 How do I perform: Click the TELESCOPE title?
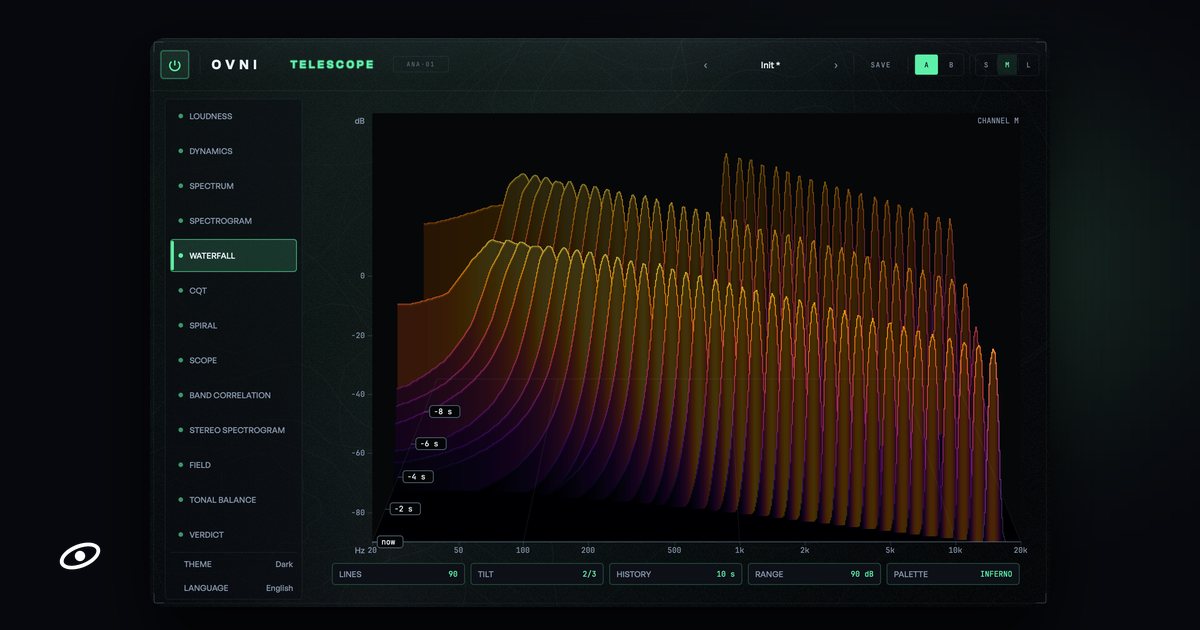[332, 65]
